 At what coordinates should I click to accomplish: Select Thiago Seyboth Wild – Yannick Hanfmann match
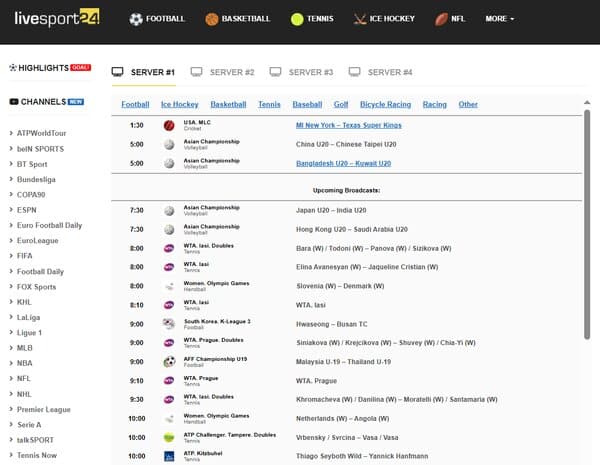(x=362, y=456)
